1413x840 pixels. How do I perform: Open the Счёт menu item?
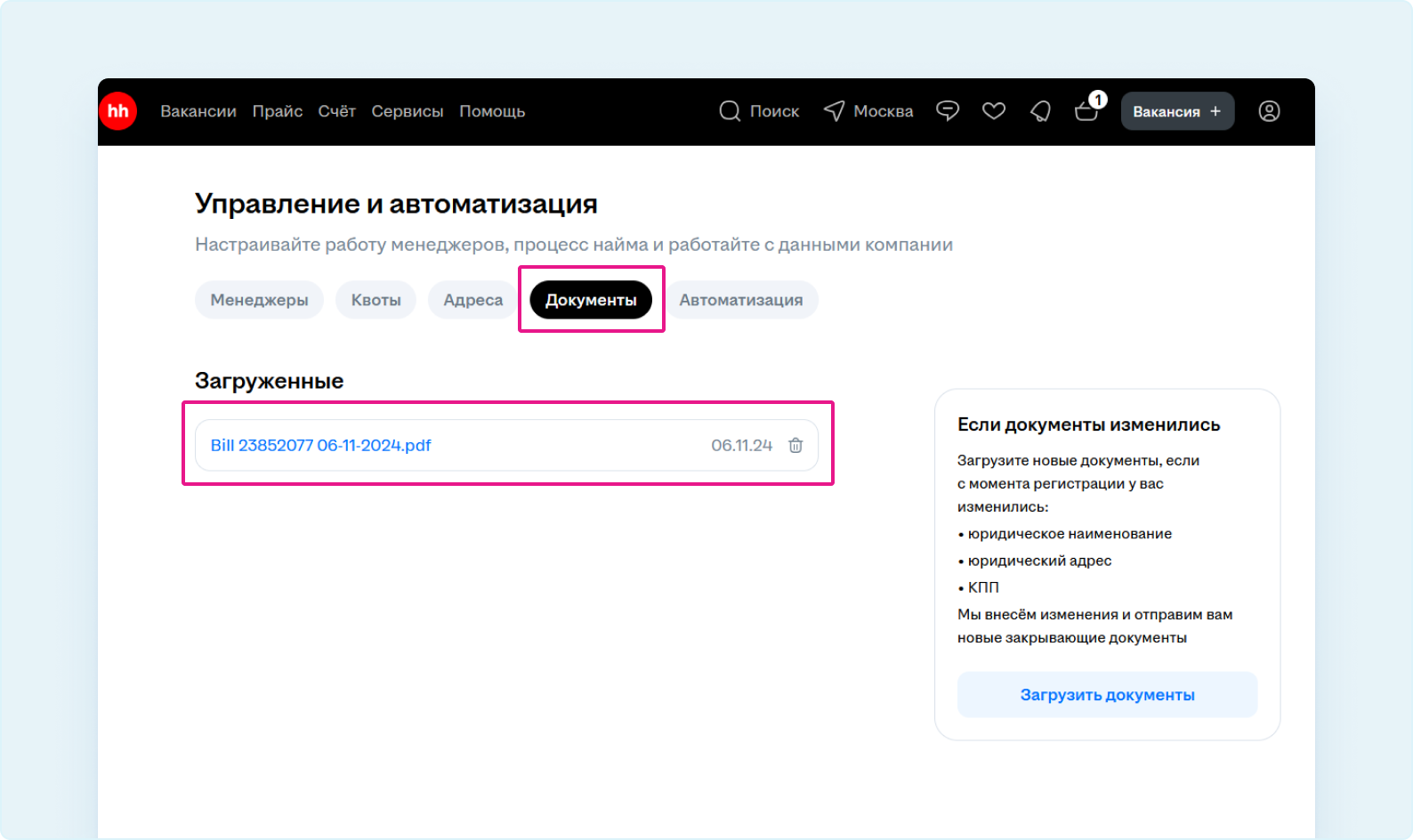click(337, 111)
